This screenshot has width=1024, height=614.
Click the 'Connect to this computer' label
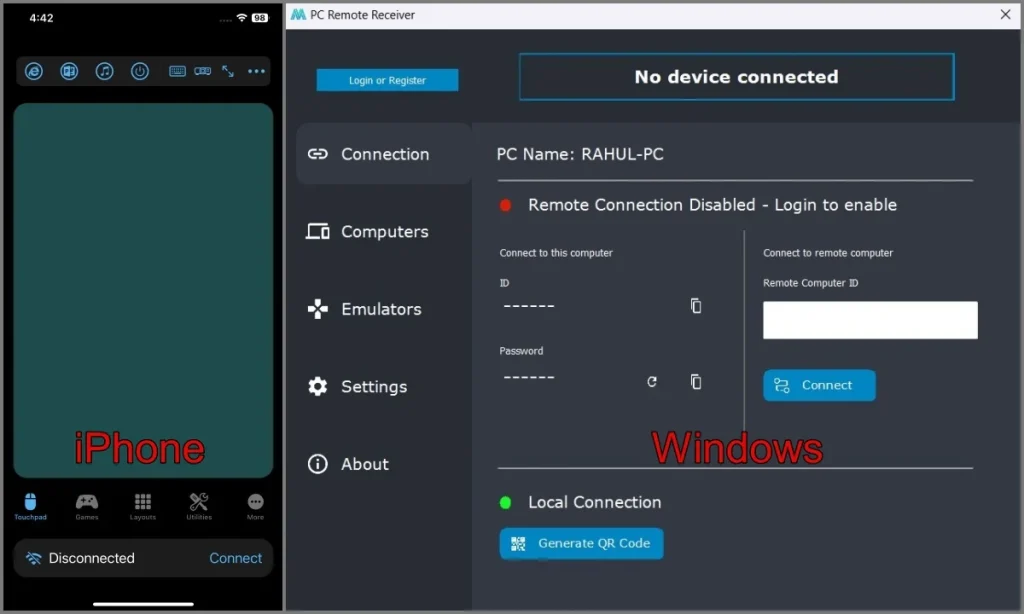point(556,253)
